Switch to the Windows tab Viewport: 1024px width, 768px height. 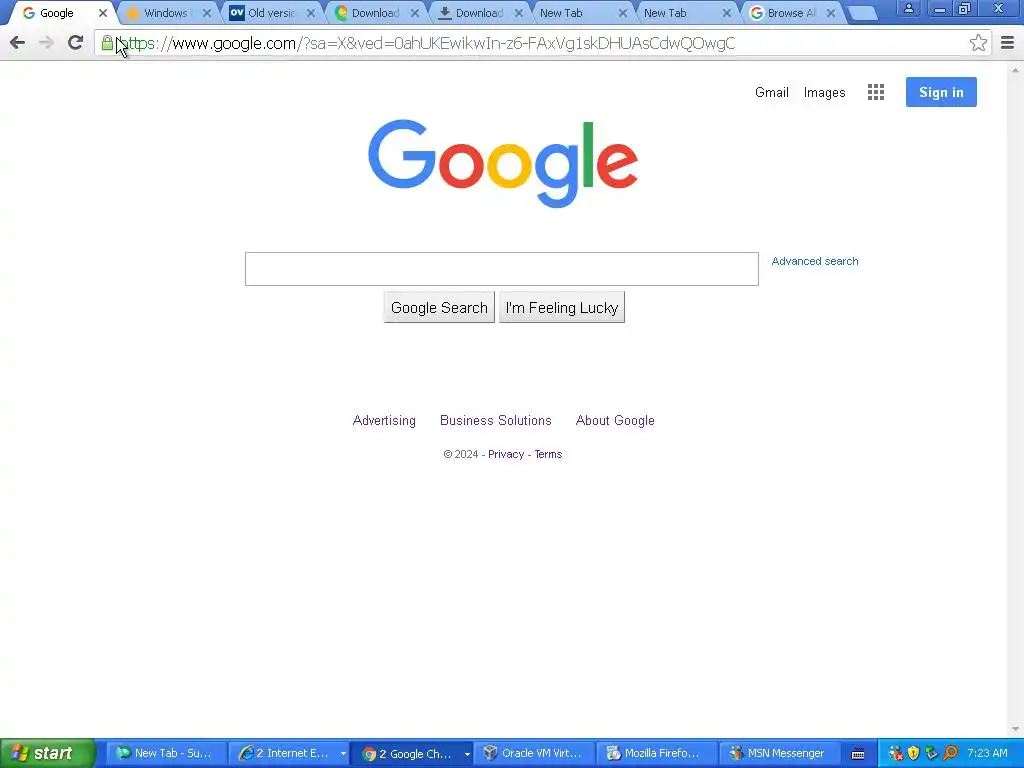pyautogui.click(x=165, y=13)
